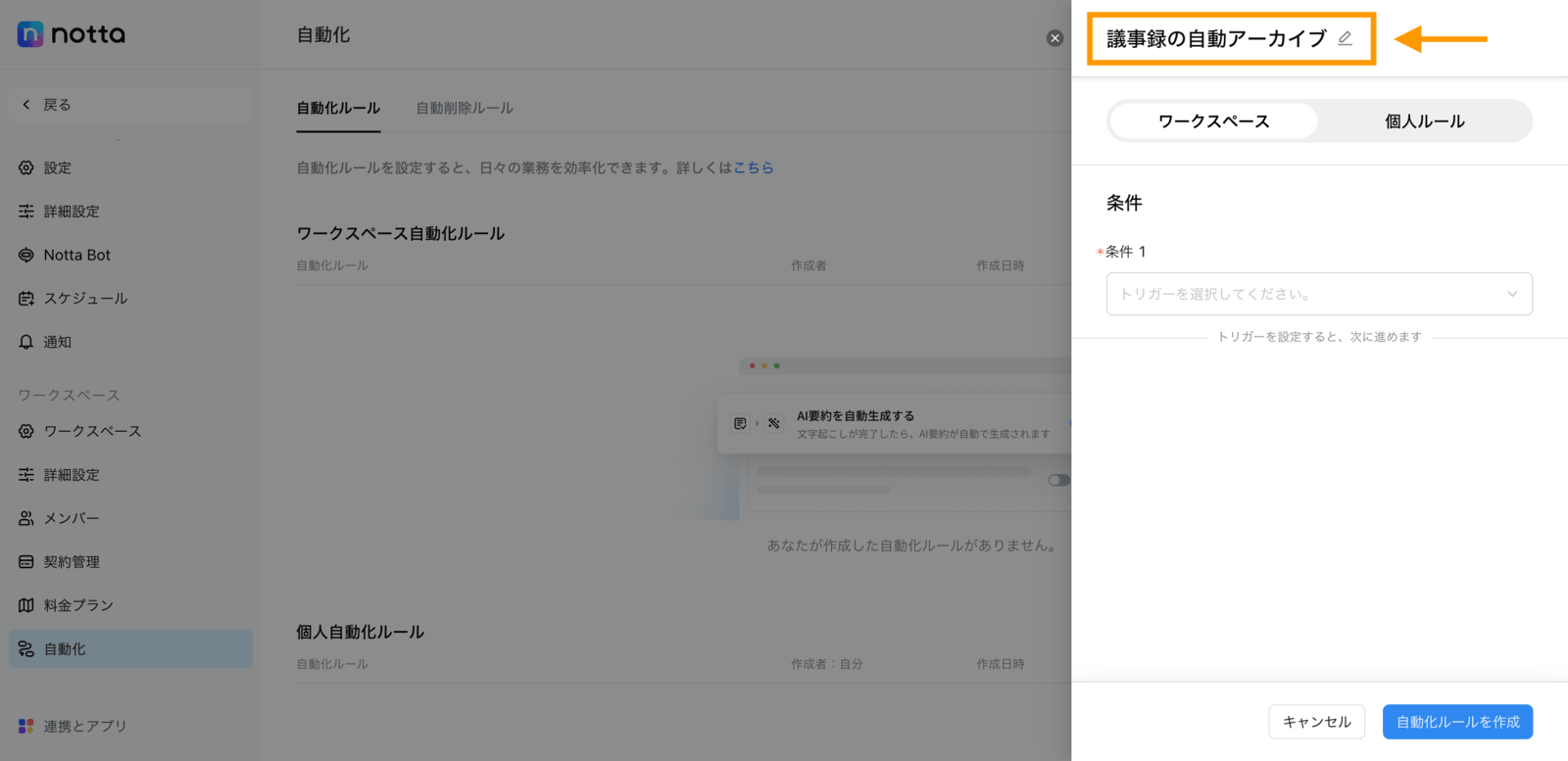Switch to 自動化ルール tab
The image size is (1568, 761).
(338, 108)
